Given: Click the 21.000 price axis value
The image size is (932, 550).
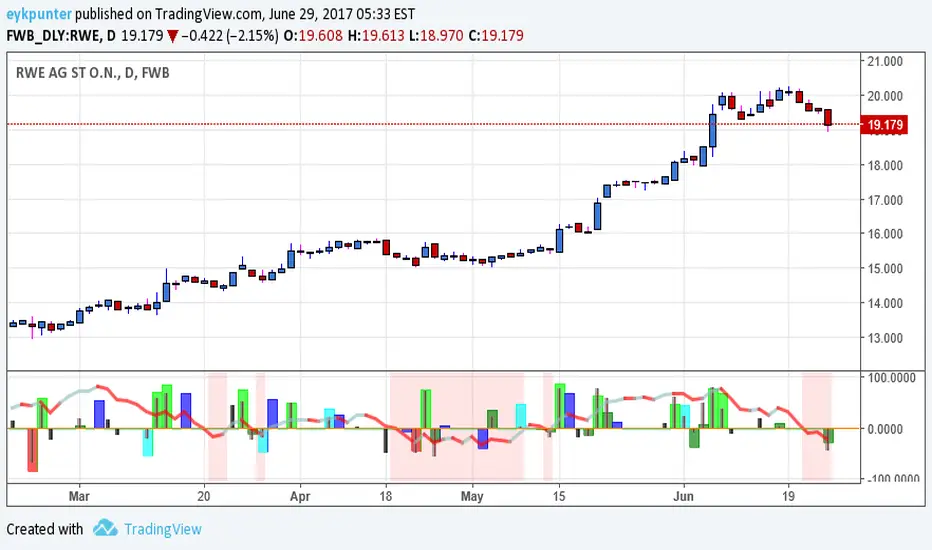Looking at the screenshot, I should click(885, 61).
